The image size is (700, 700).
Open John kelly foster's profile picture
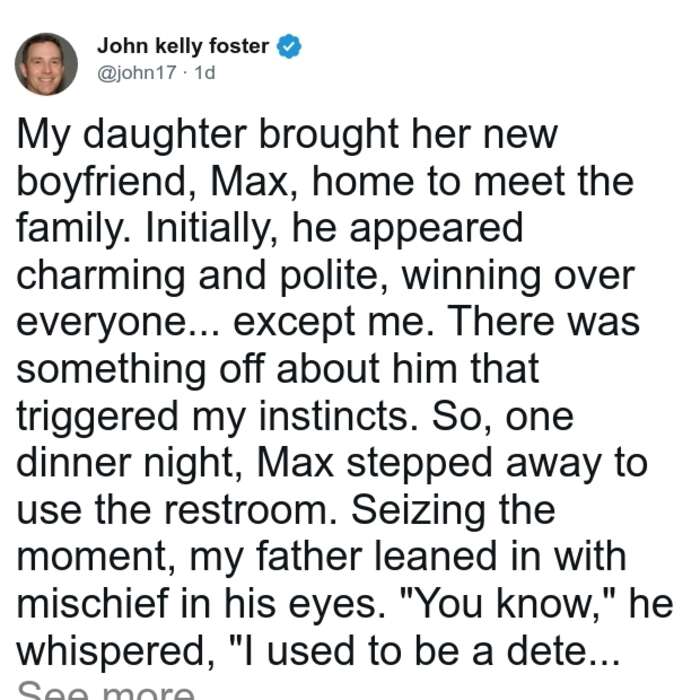46,64
